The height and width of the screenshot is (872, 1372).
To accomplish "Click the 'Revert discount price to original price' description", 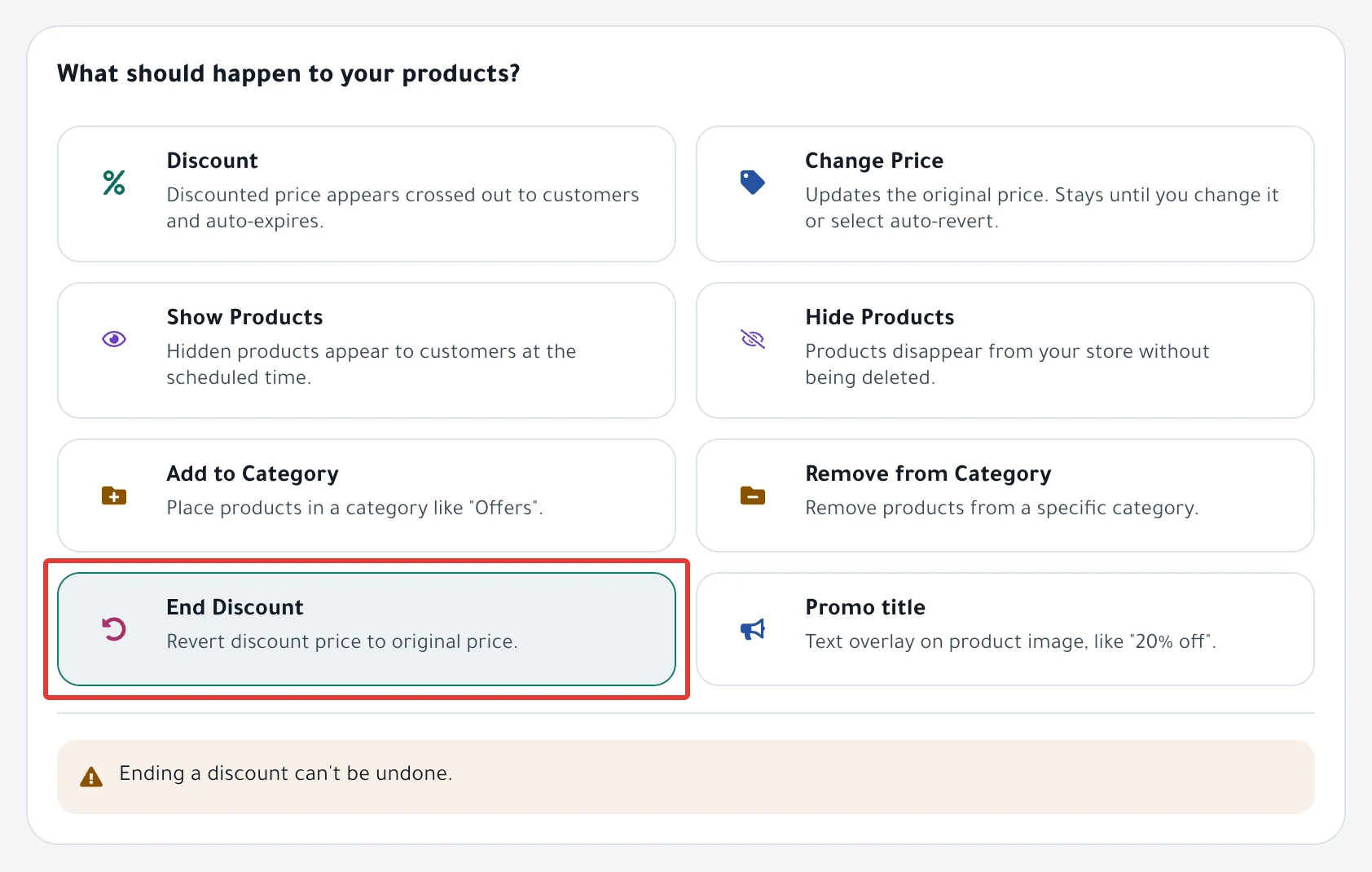I will click(342, 641).
